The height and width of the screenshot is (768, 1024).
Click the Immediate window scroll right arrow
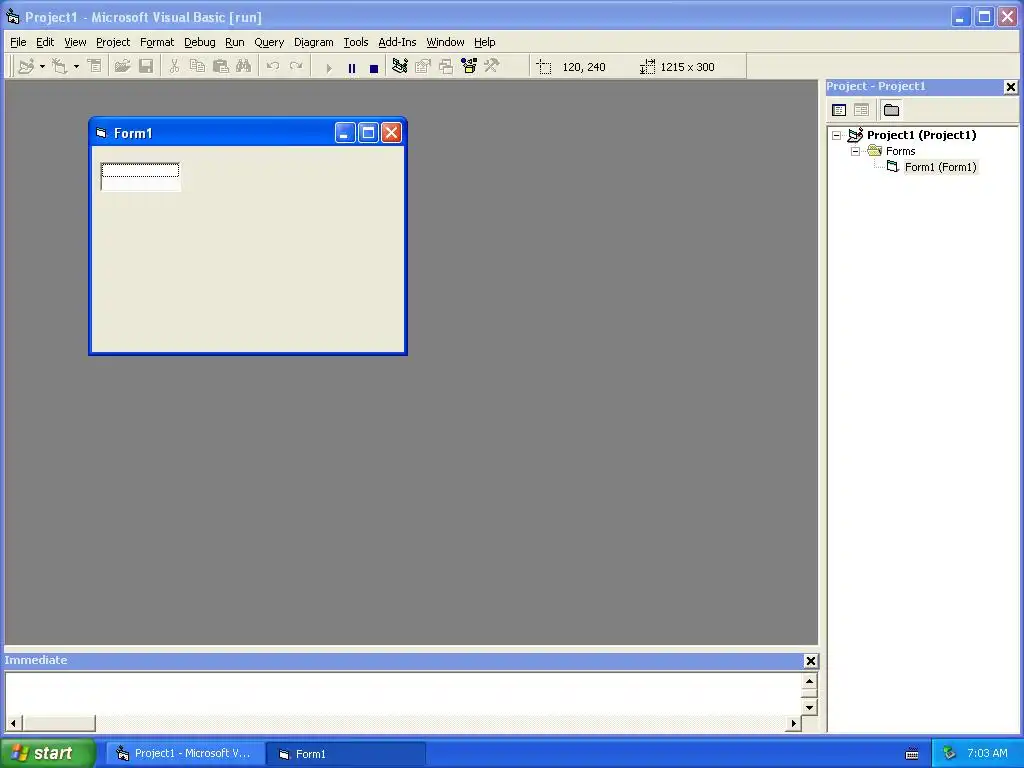coord(793,723)
